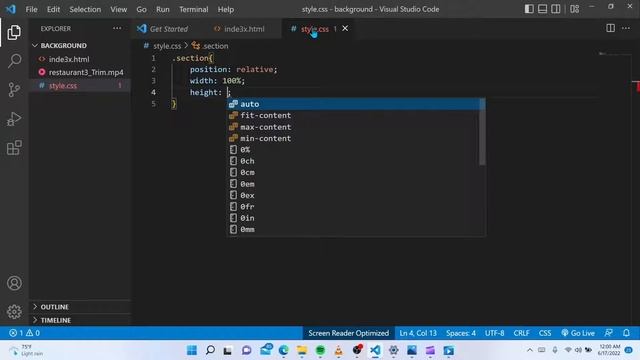Open the Manage gear icon

(14, 311)
